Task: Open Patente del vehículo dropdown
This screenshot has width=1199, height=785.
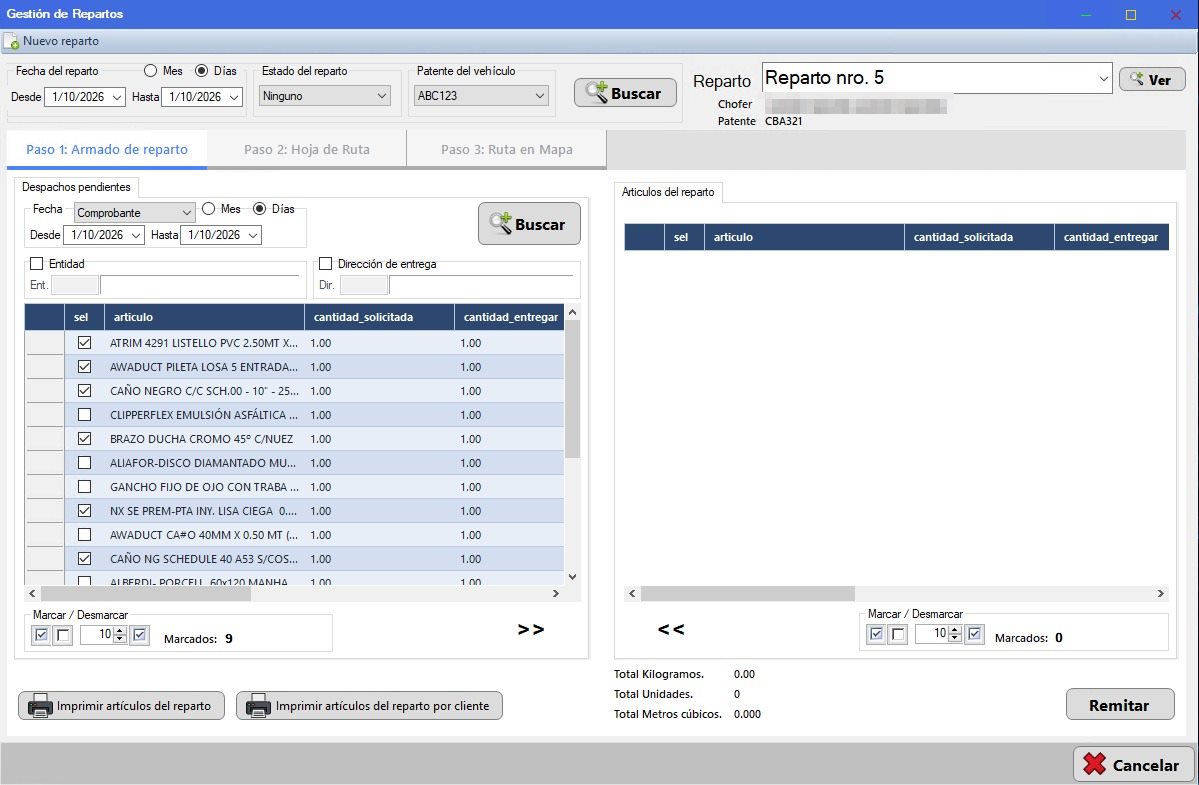Action: tap(481, 96)
